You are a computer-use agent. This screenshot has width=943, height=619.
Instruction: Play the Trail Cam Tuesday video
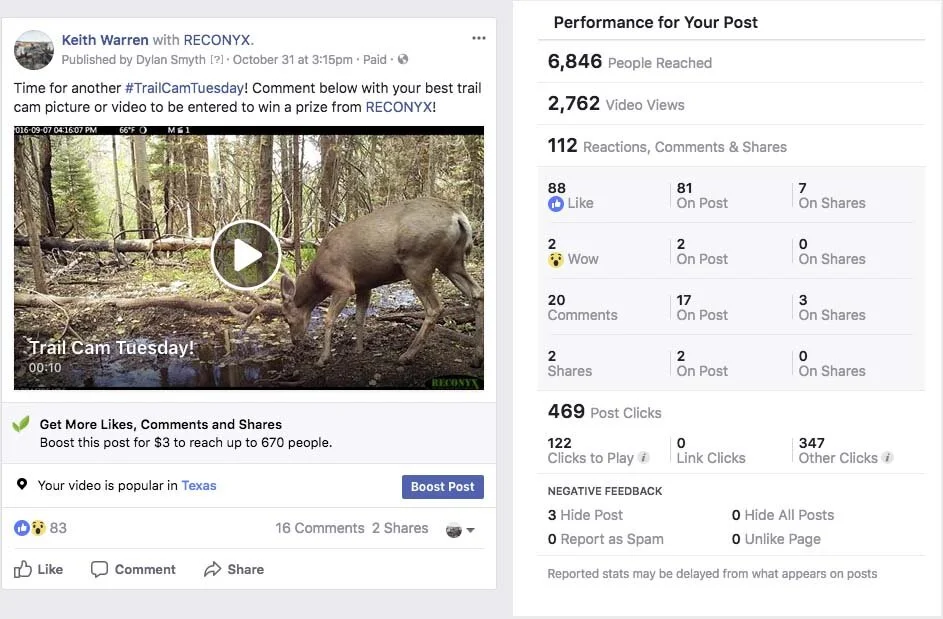(x=246, y=255)
